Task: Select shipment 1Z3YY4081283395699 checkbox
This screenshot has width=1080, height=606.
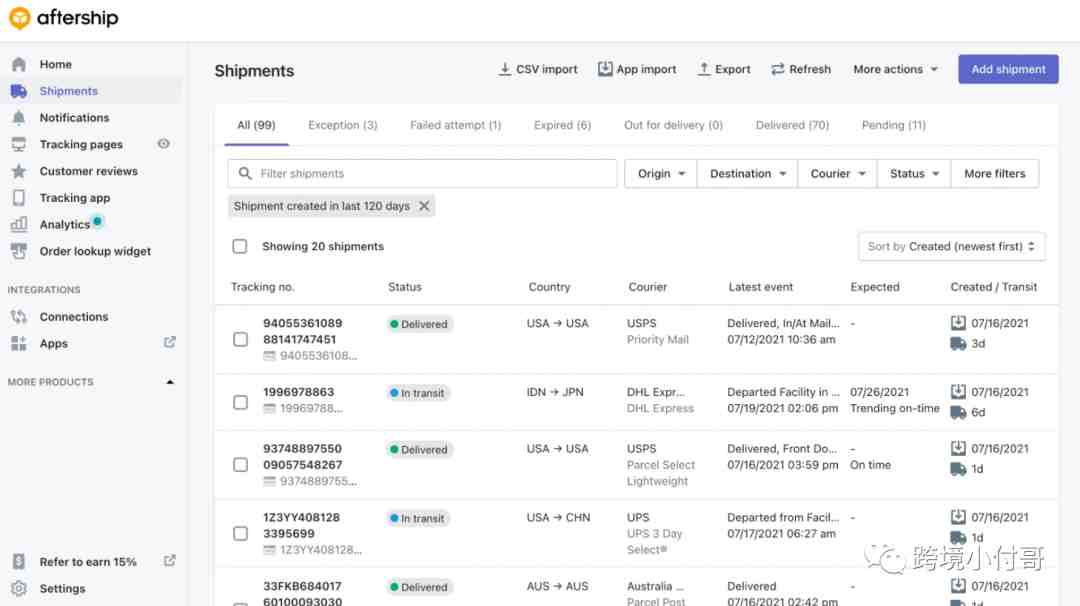Action: (x=240, y=534)
